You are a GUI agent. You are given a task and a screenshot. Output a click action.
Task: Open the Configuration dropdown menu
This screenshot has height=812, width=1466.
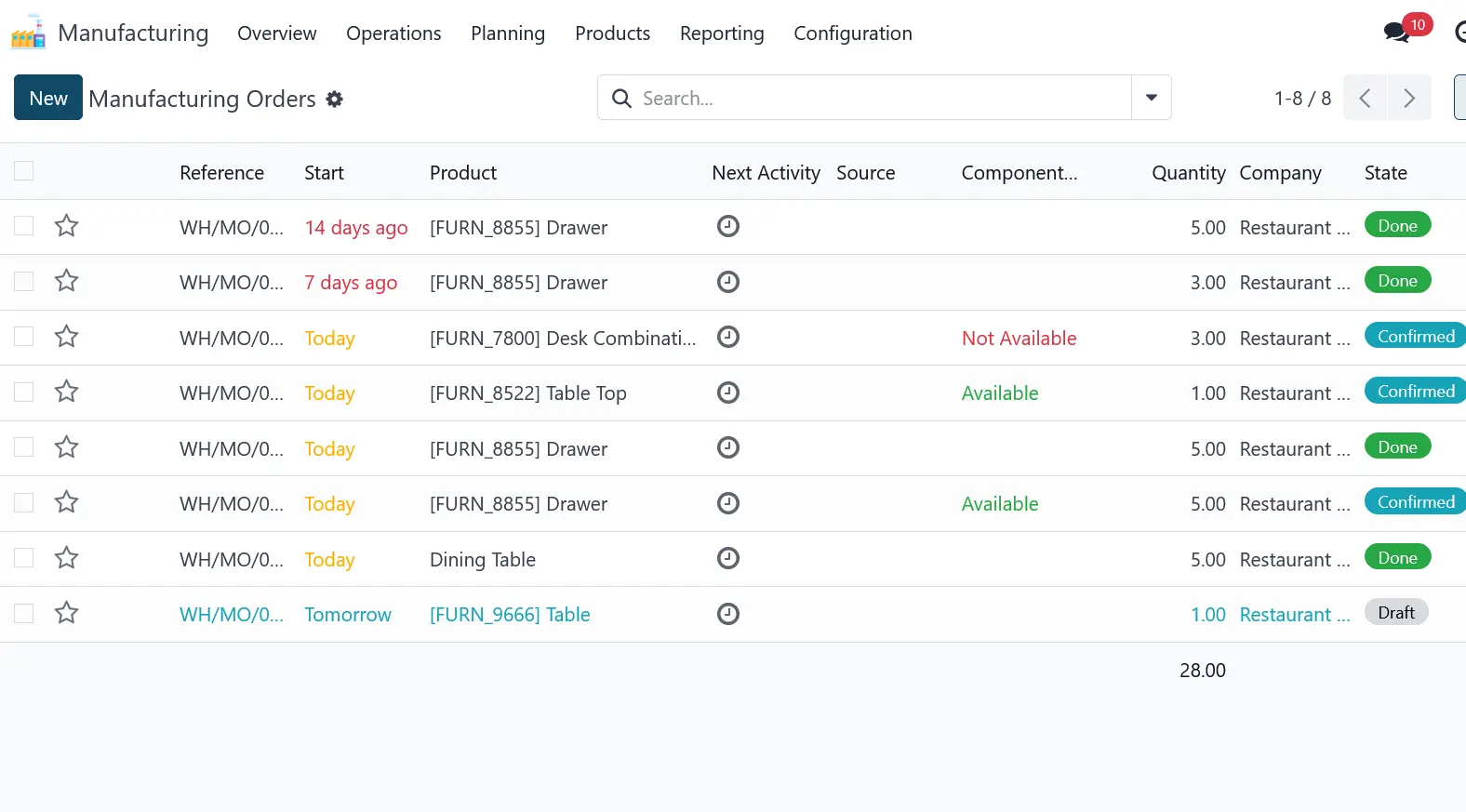[852, 33]
